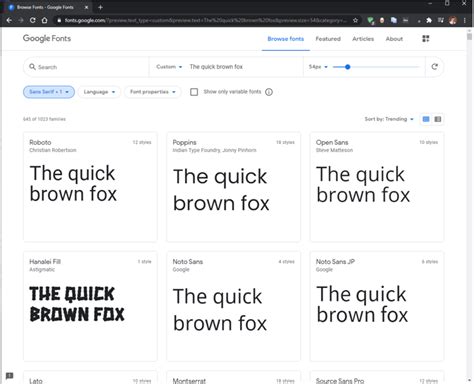Open the Font properties dropdown
The image size is (474, 384).
pyautogui.click(x=153, y=92)
